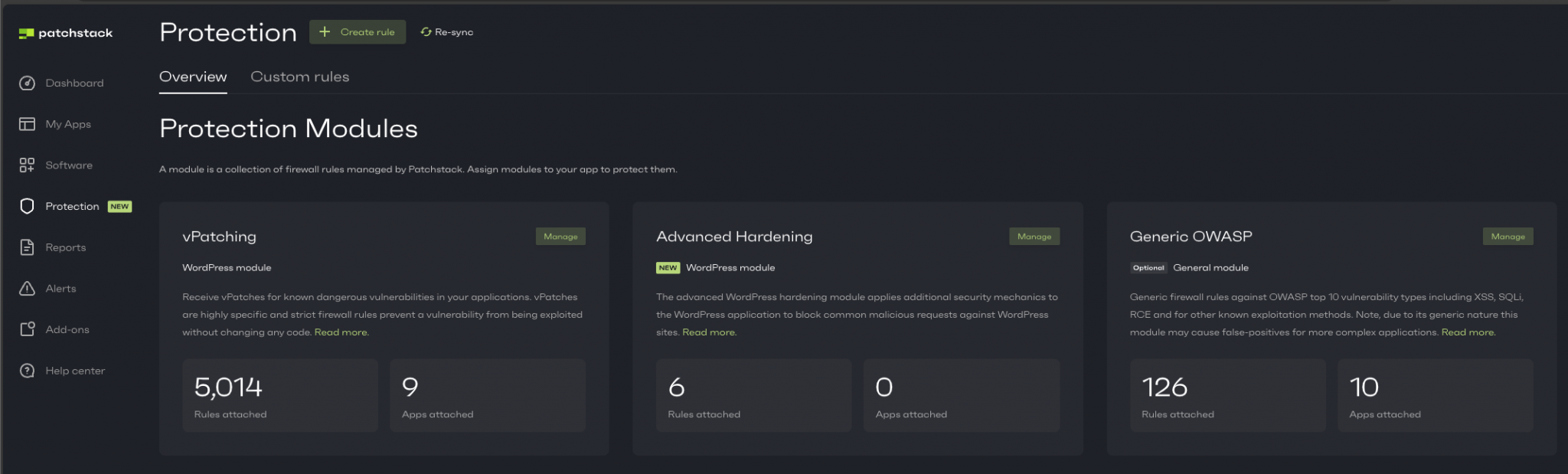This screenshot has width=1568, height=474.
Task: Navigate to Software in the sidebar
Action: click(x=69, y=165)
